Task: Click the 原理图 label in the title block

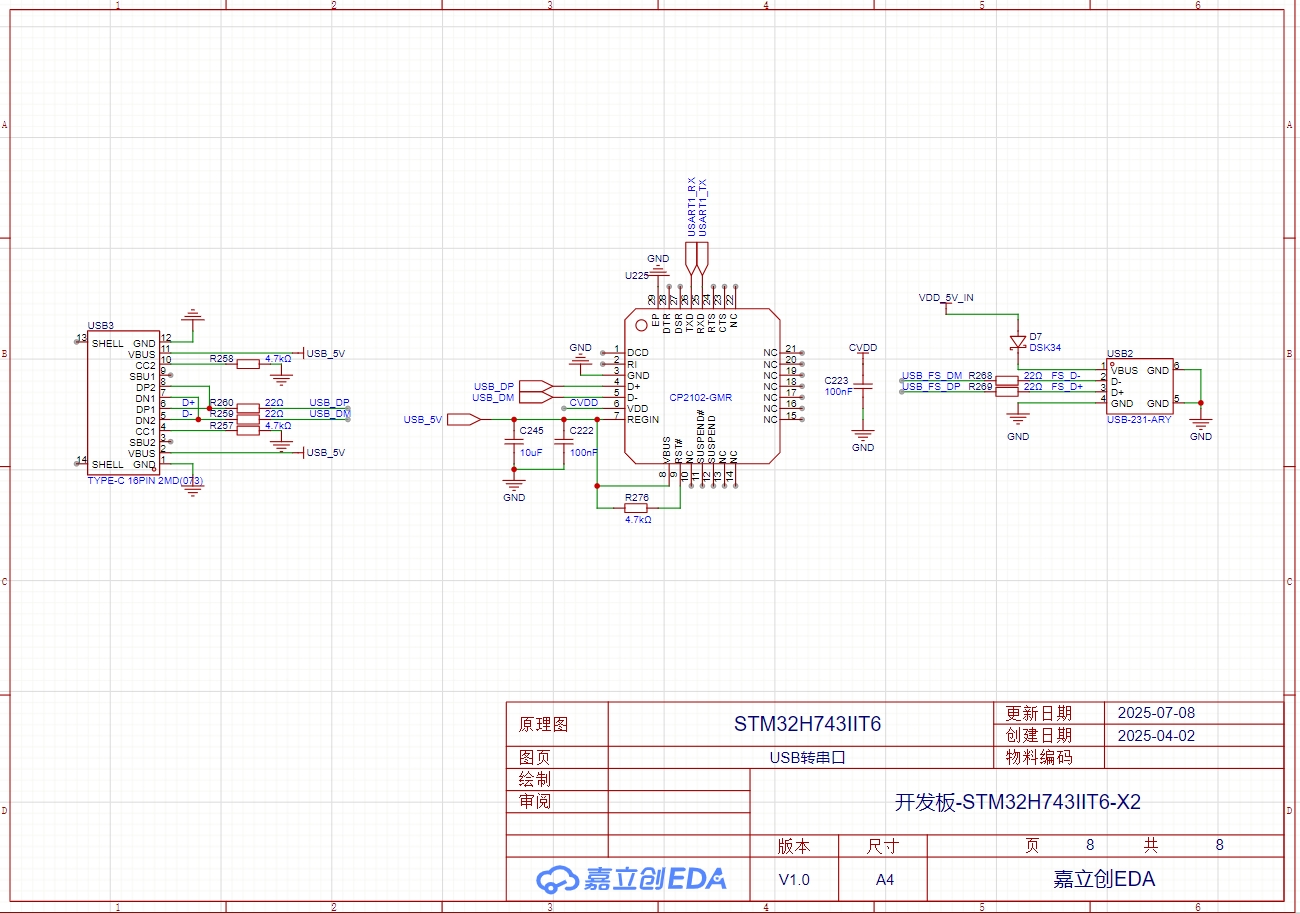Action: [x=543, y=725]
